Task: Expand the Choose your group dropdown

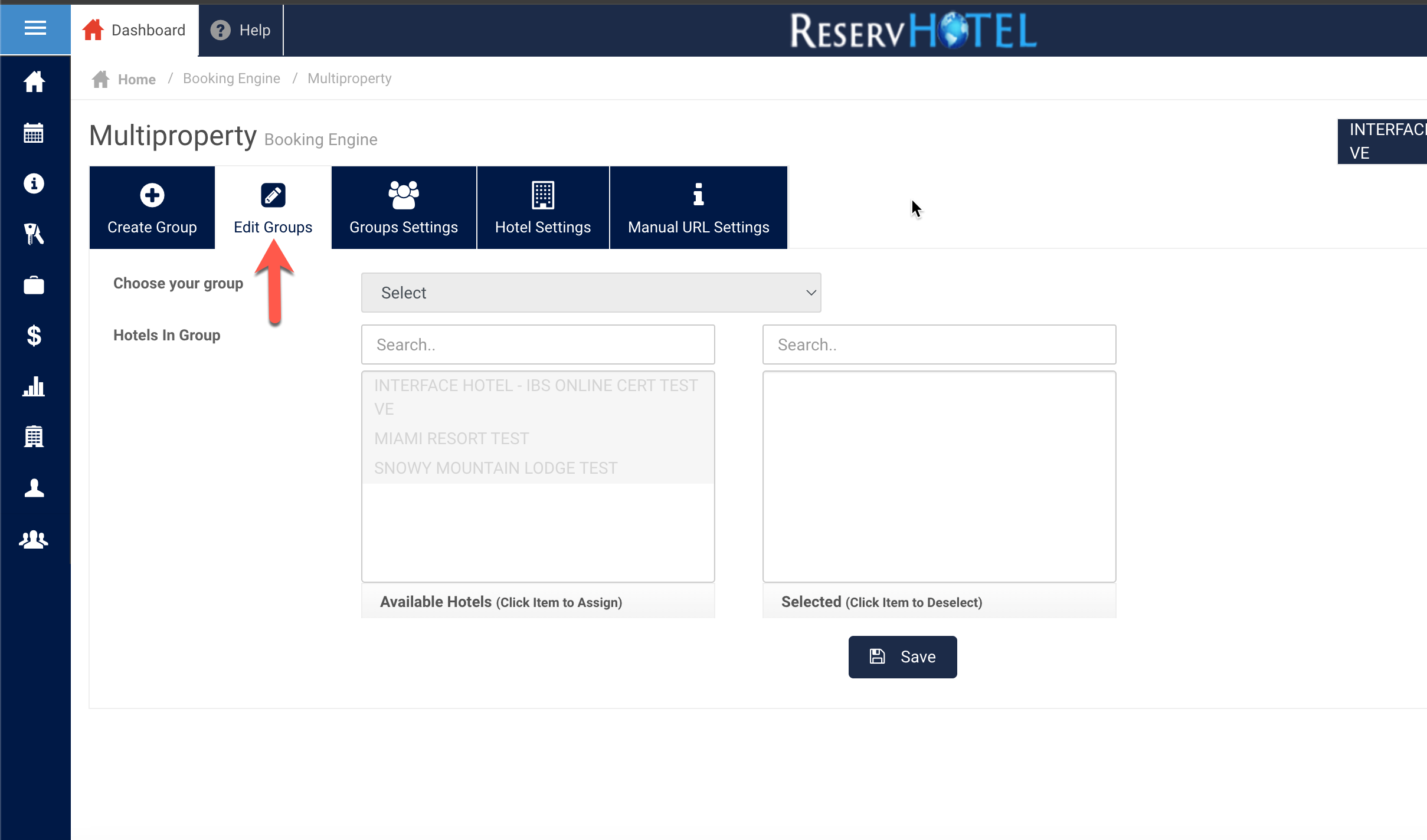Action: (x=591, y=293)
